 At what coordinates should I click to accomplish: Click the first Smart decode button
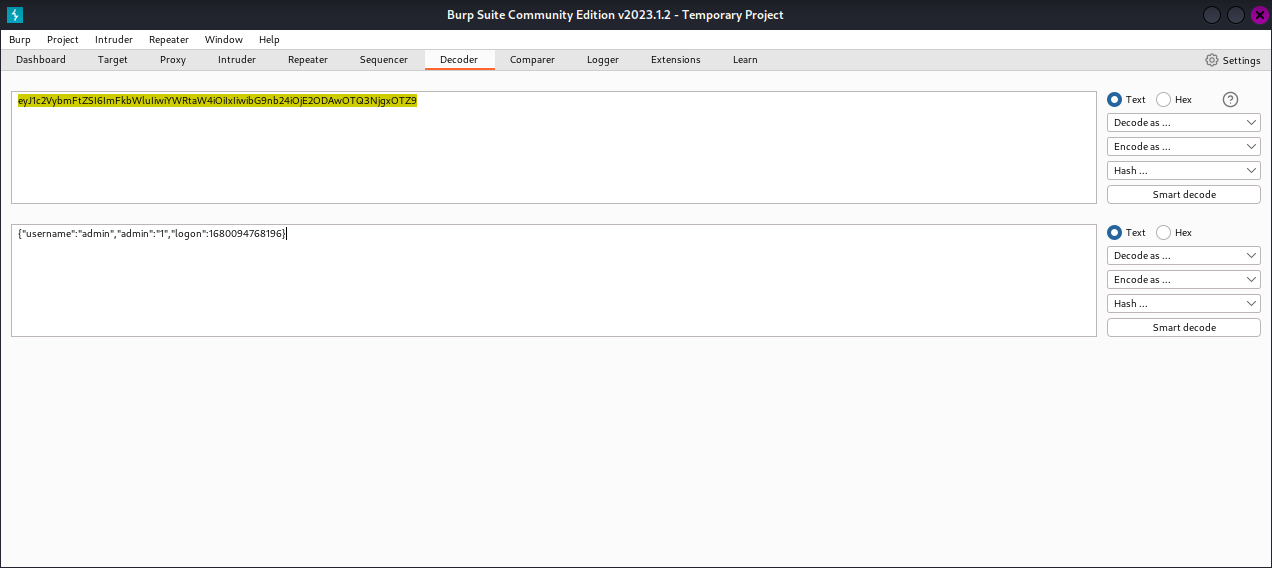pyautogui.click(x=1183, y=194)
